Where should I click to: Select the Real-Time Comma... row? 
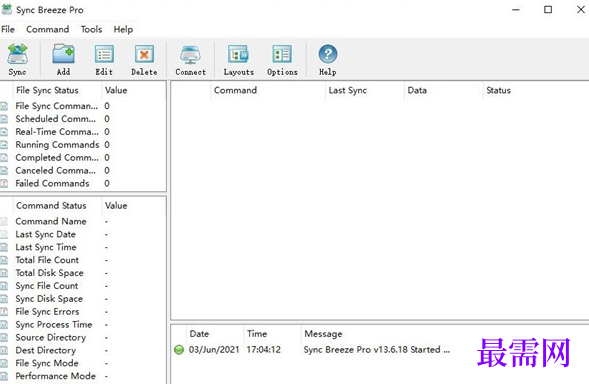[x=83, y=132]
